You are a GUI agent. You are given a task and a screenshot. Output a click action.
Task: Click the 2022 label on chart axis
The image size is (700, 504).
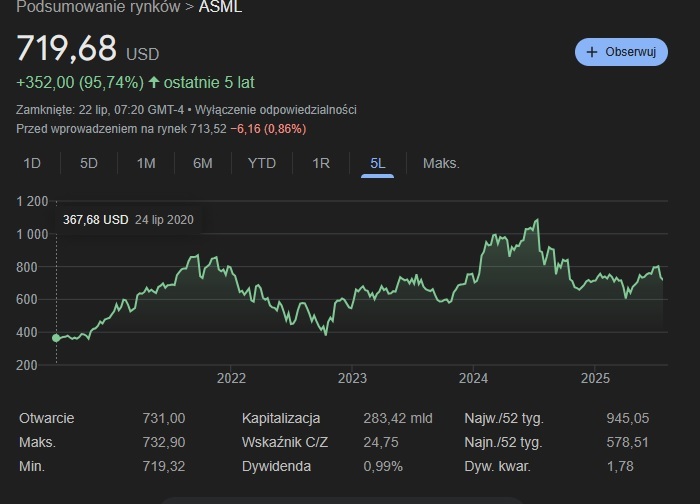click(x=231, y=378)
